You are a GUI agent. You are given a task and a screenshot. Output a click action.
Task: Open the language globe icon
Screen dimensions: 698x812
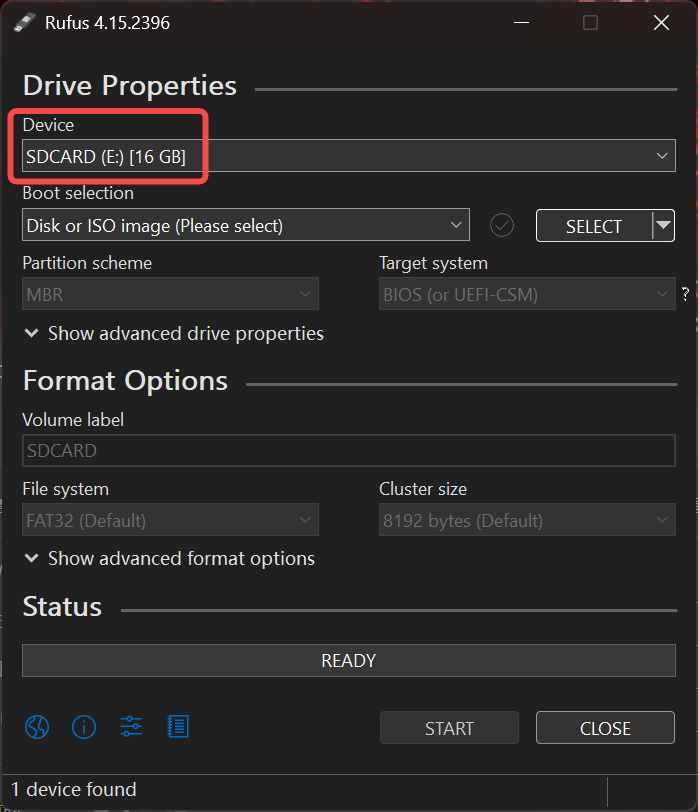click(37, 727)
